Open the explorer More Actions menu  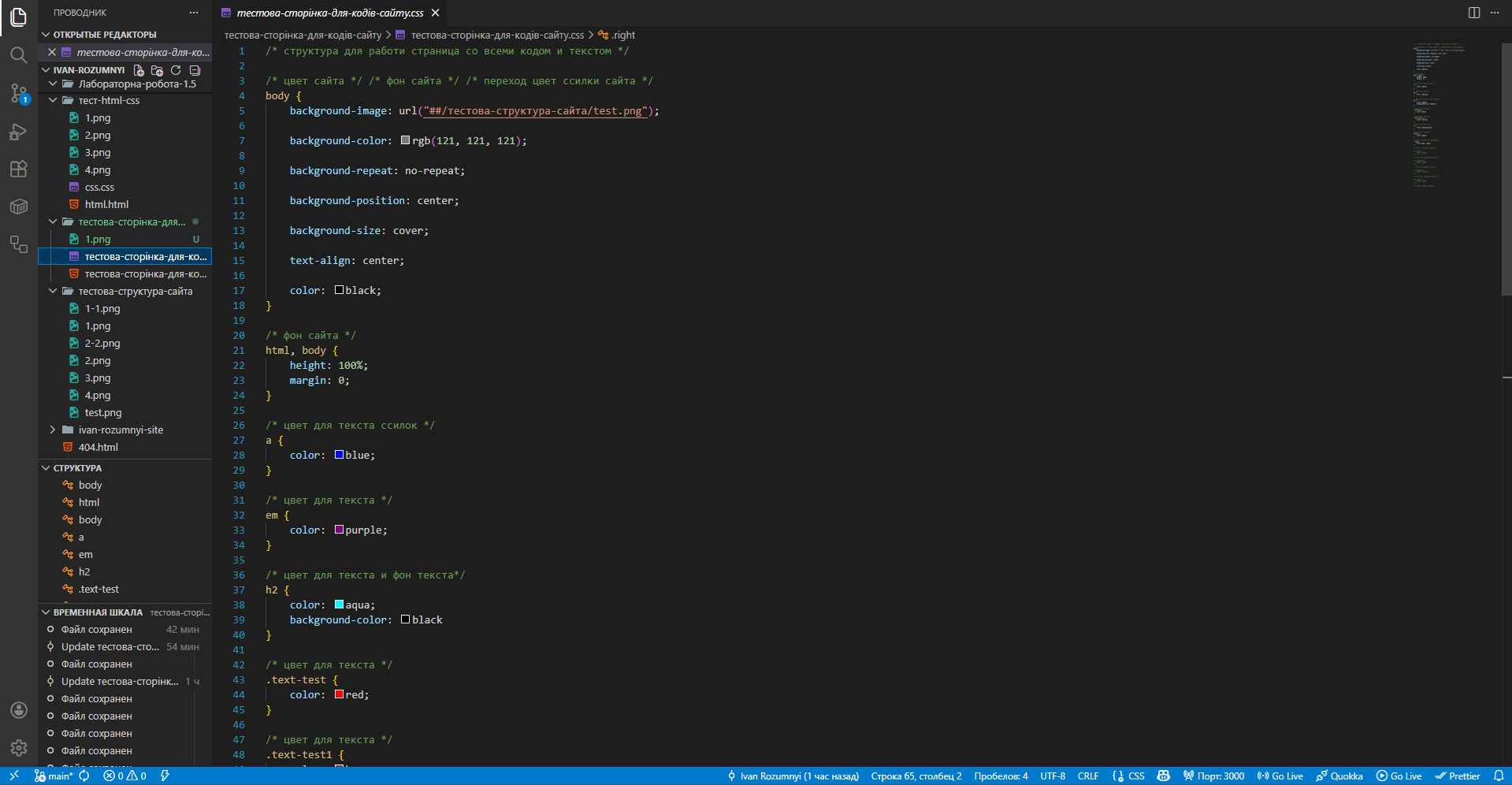pos(194,13)
